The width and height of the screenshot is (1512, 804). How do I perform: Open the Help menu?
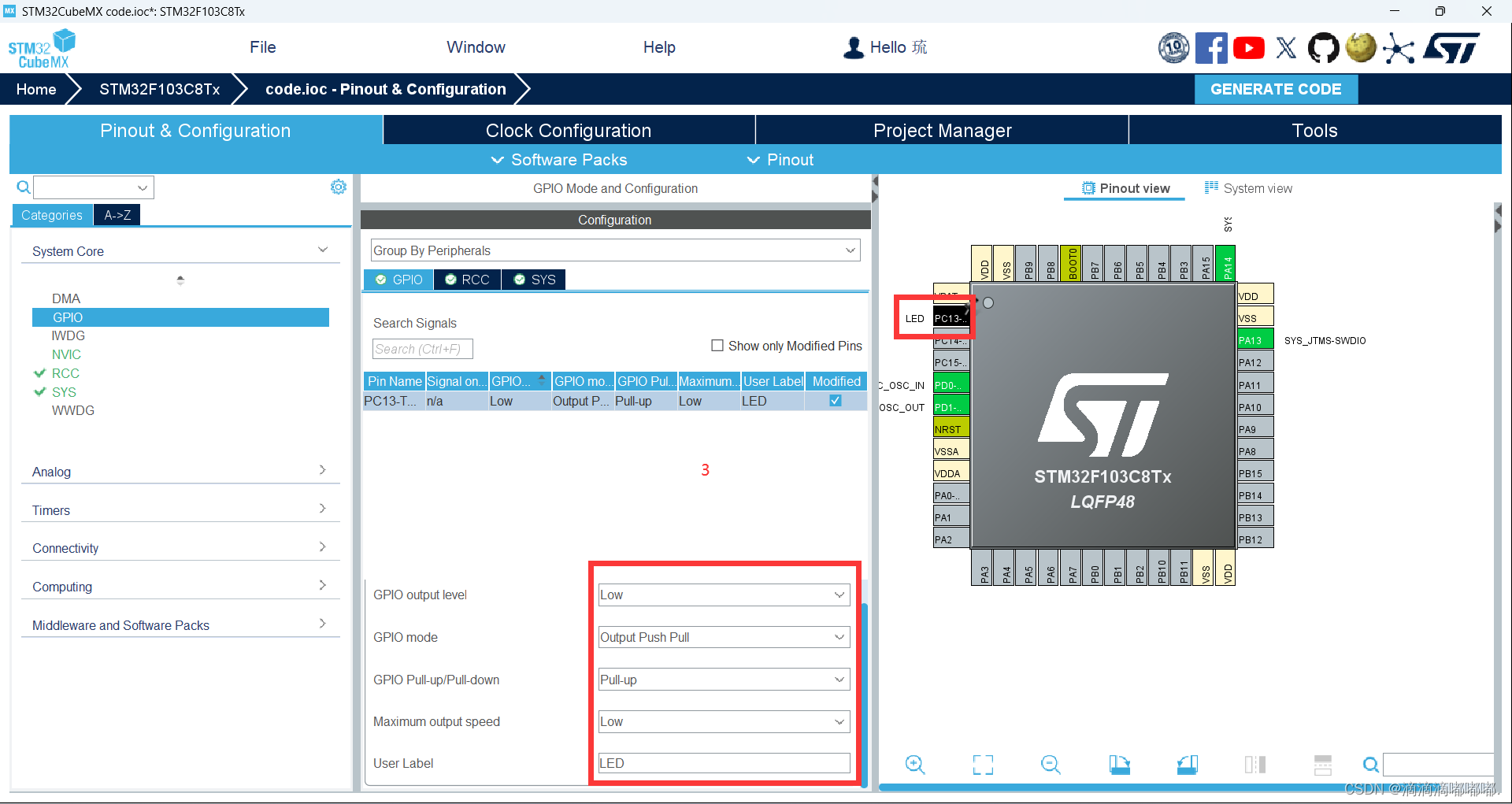(x=659, y=47)
